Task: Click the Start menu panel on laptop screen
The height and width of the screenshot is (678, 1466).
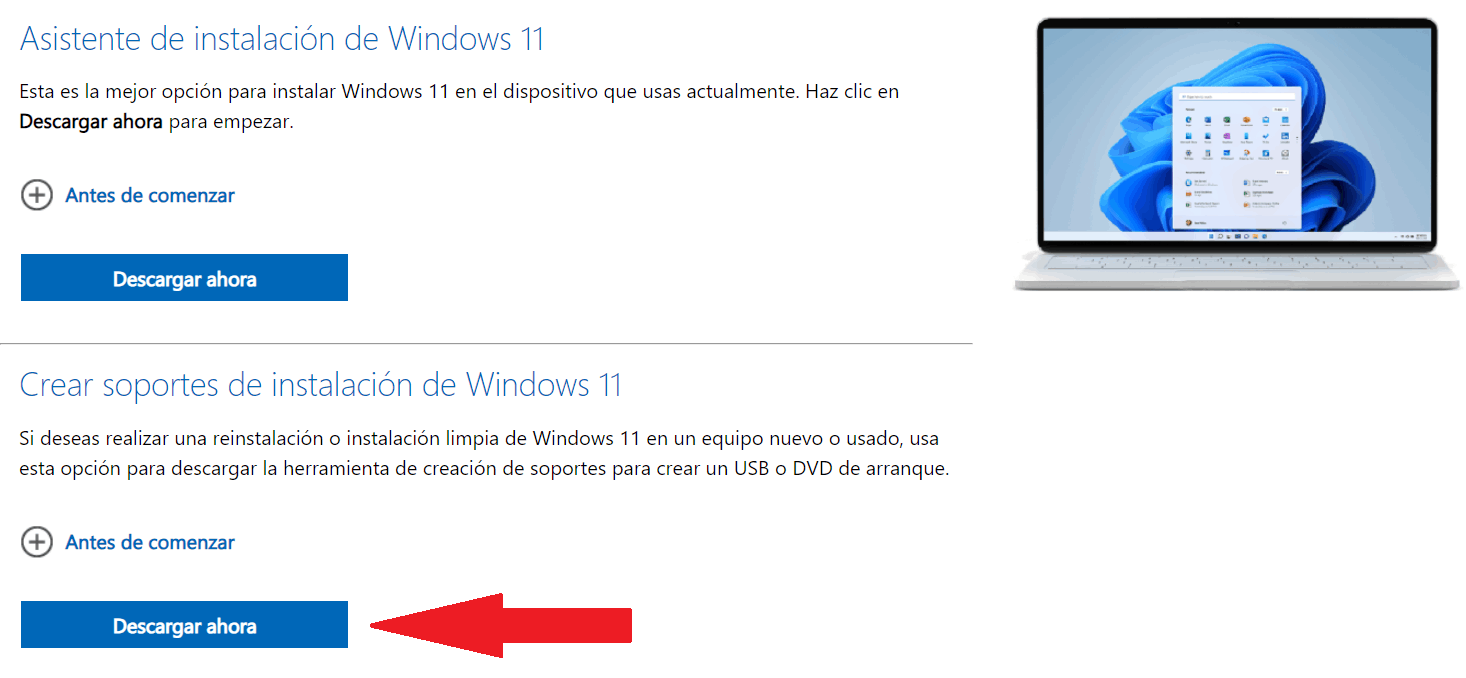Action: (1236, 158)
